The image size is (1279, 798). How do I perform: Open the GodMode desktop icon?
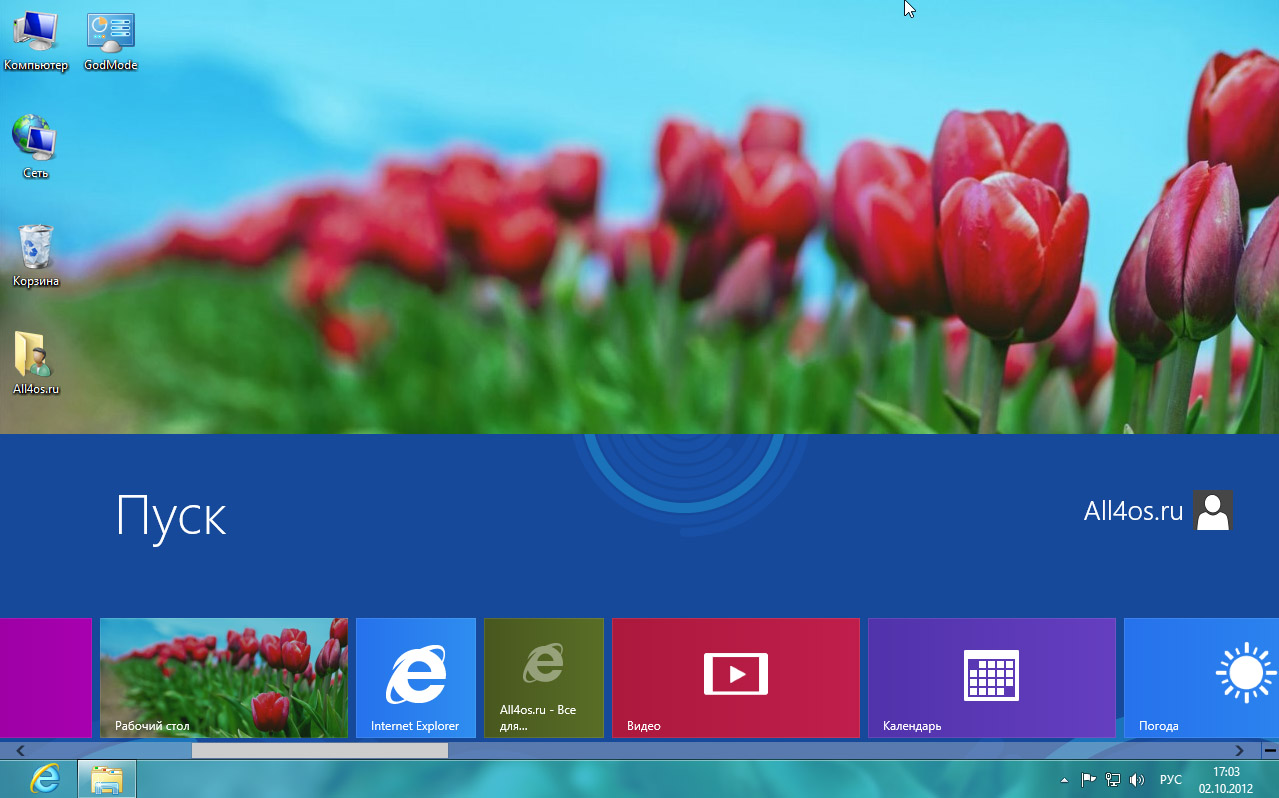(110, 41)
